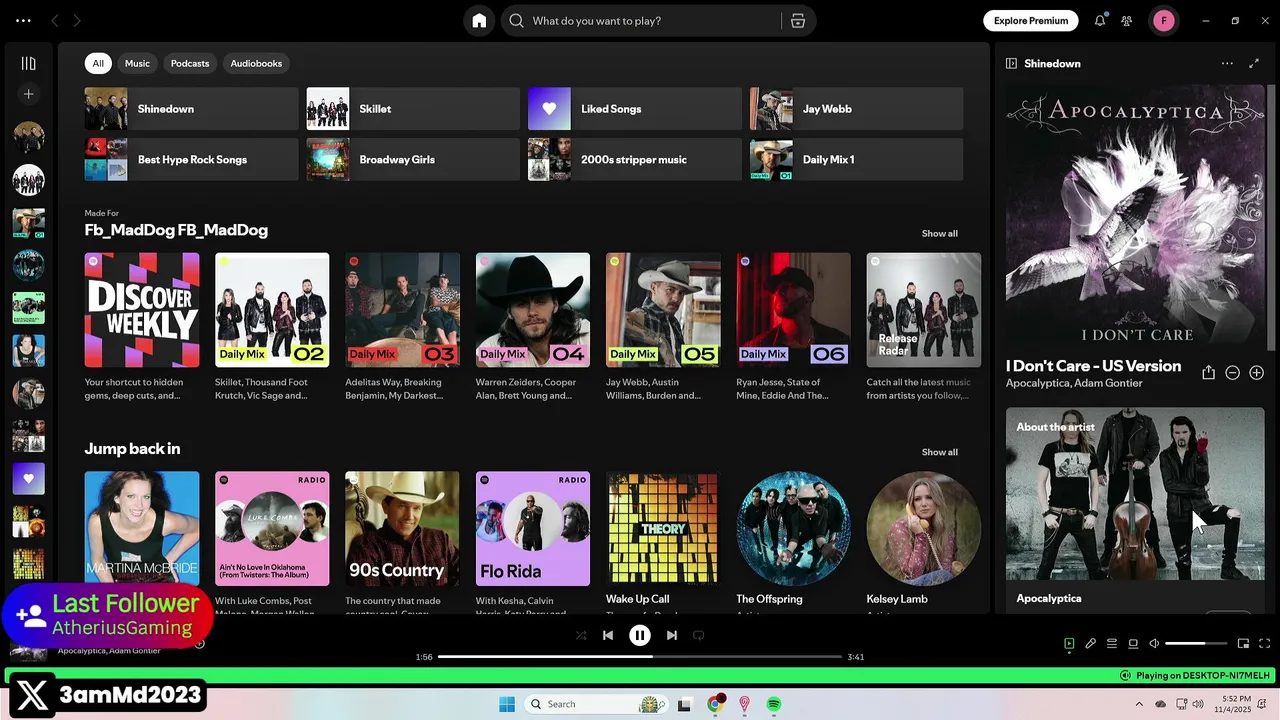1280x720 pixels.
Task: Open the profile avatar F
Action: click(1163, 20)
